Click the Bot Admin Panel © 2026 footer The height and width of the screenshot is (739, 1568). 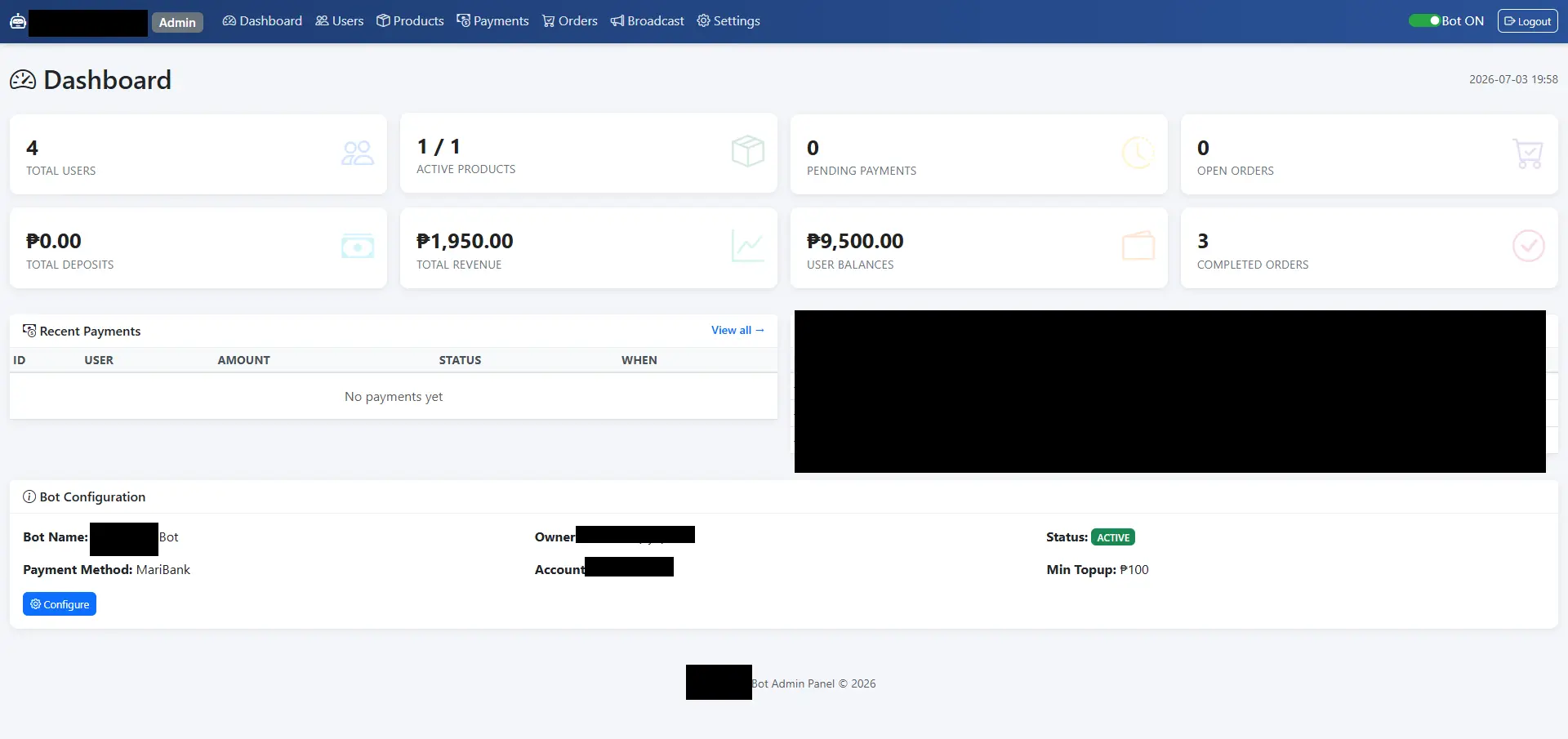point(813,683)
